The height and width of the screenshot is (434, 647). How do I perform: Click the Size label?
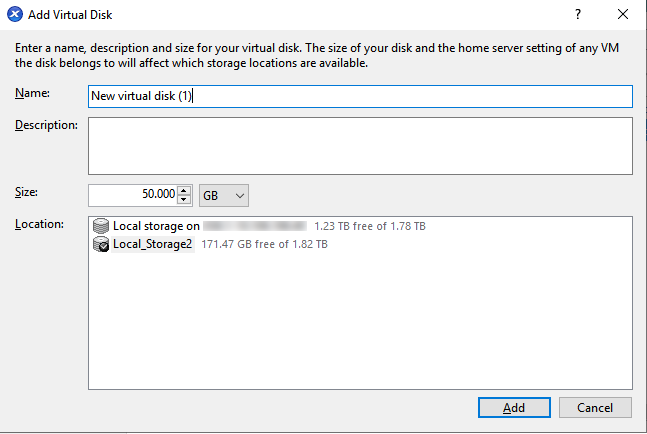coord(26,192)
